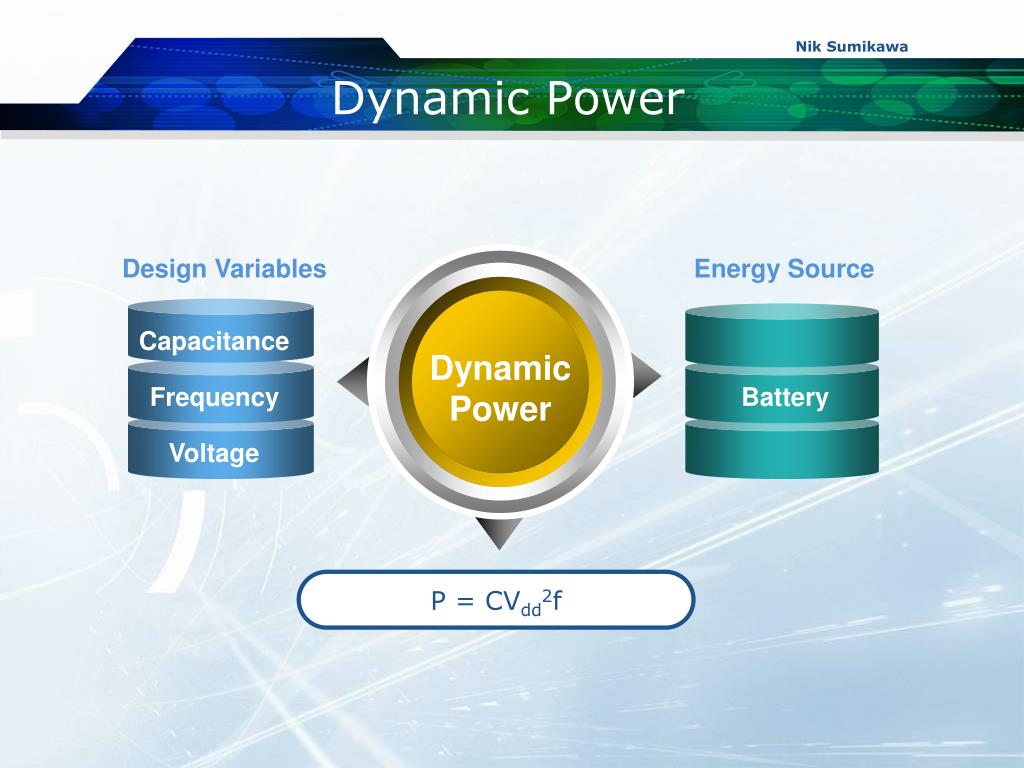
Task: Select the author name "Nik Sumikawa"
Action: (852, 46)
